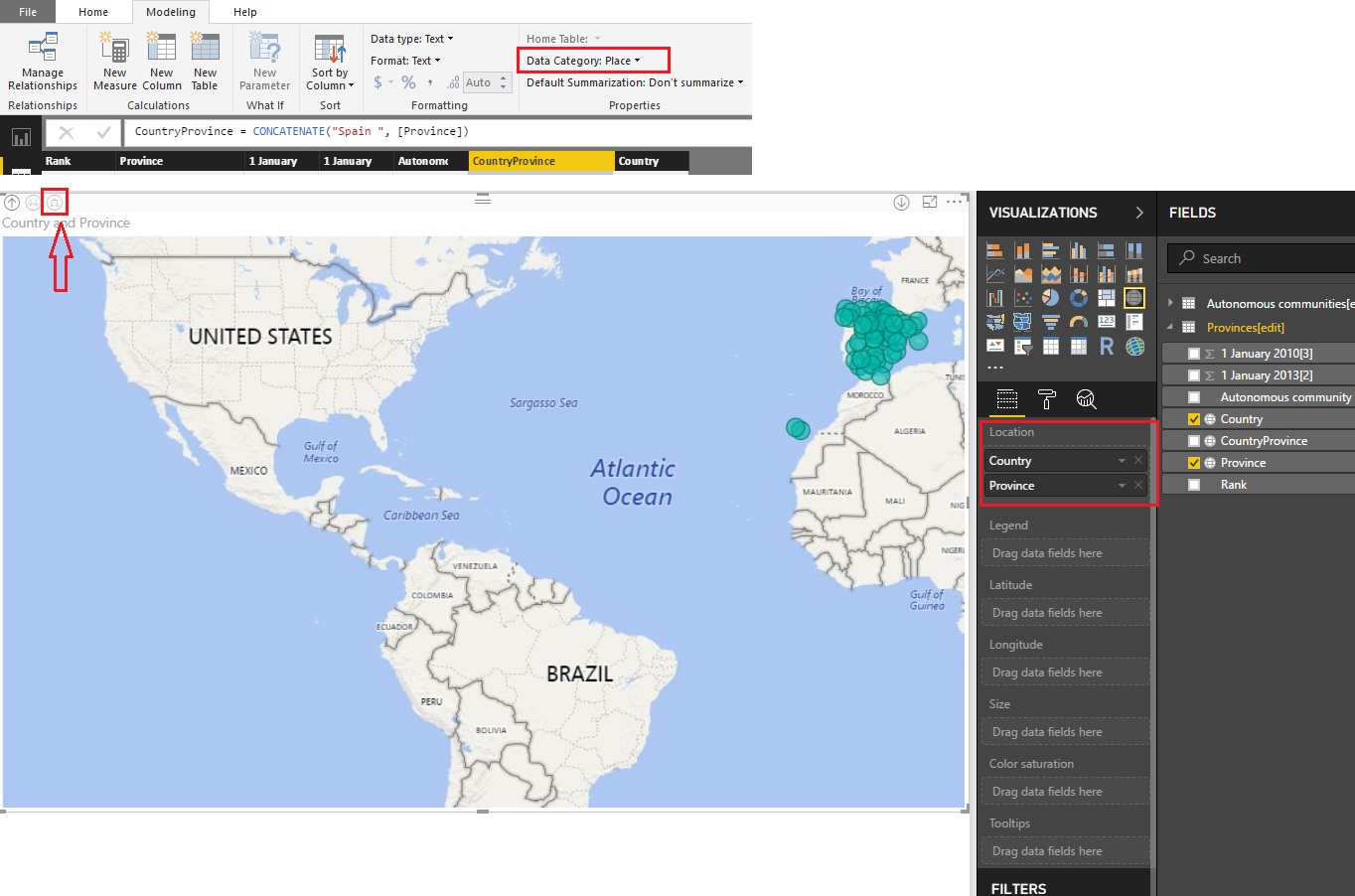
Task: Create a New Measure
Action: coord(115,62)
